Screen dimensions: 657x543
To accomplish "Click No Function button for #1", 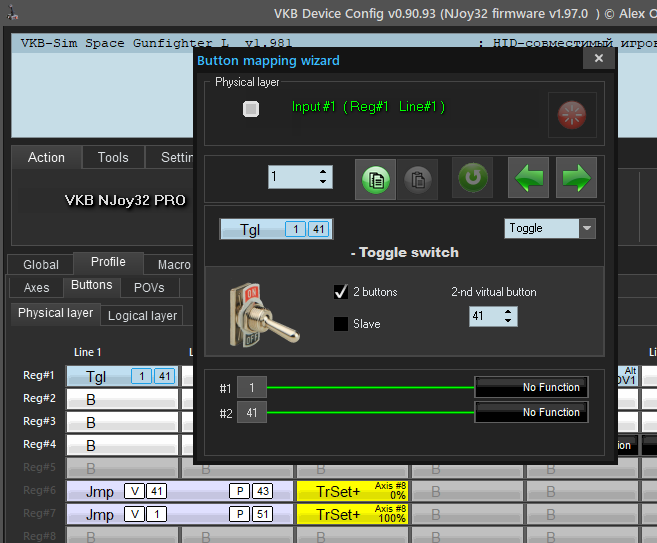I will point(531,387).
